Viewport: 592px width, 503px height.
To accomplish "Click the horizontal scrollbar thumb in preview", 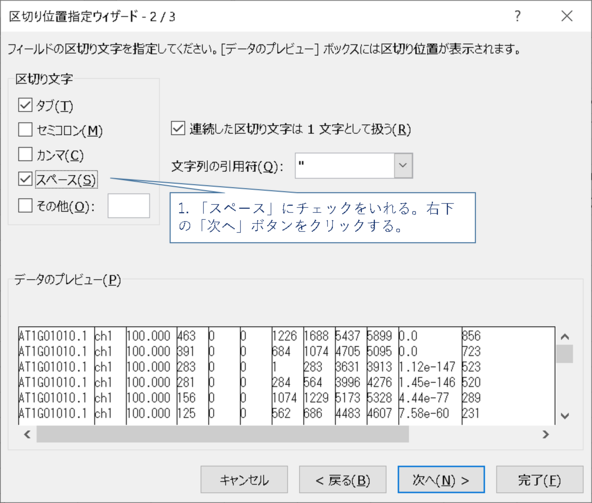I will tap(223, 434).
